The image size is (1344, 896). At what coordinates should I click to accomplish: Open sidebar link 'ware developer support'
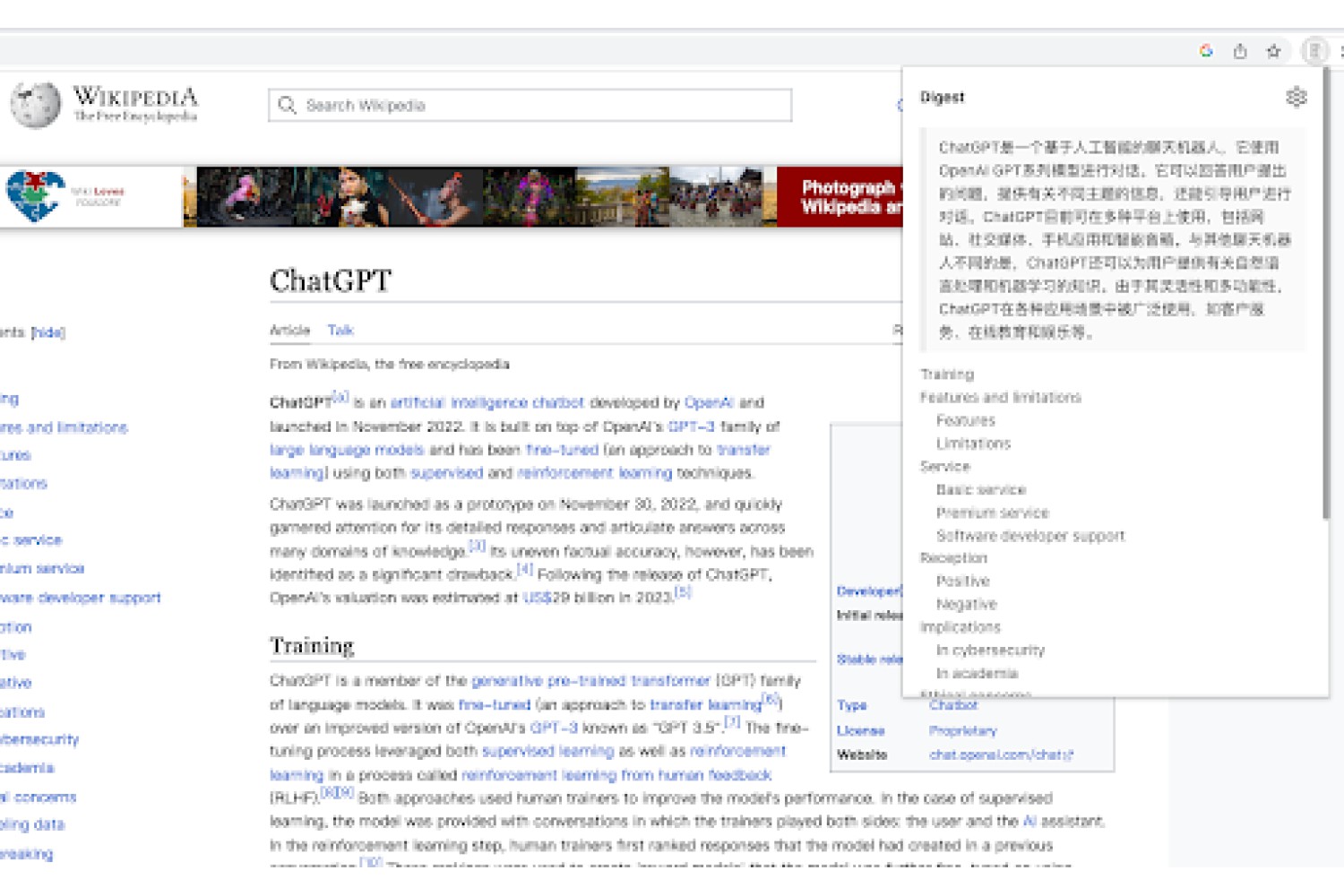coord(81,597)
